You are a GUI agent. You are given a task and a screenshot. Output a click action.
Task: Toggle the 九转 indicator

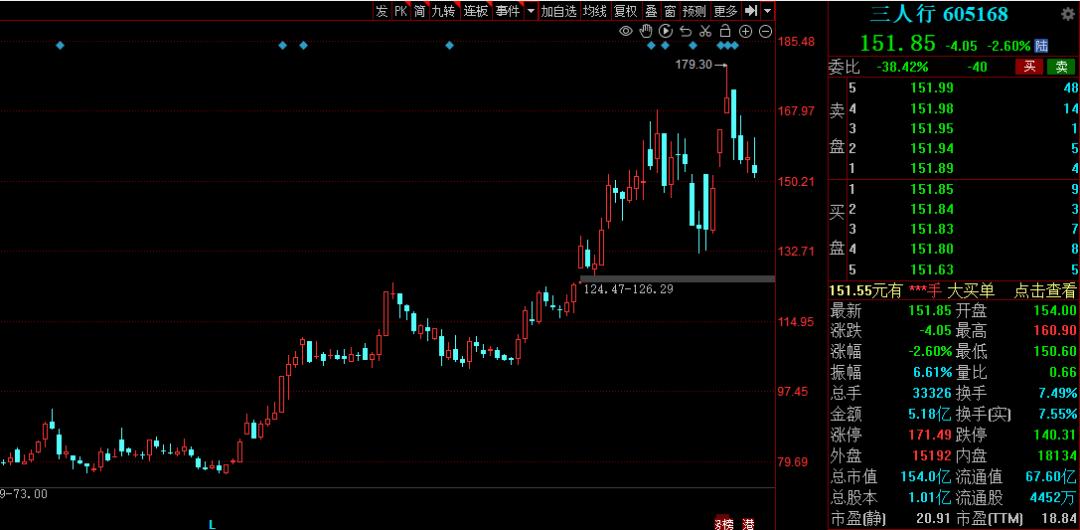pyautogui.click(x=444, y=11)
